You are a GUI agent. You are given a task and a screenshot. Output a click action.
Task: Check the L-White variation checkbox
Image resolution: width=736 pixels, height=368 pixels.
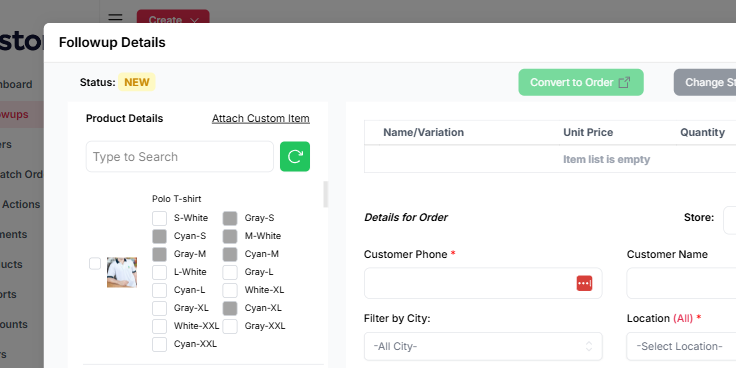click(160, 272)
